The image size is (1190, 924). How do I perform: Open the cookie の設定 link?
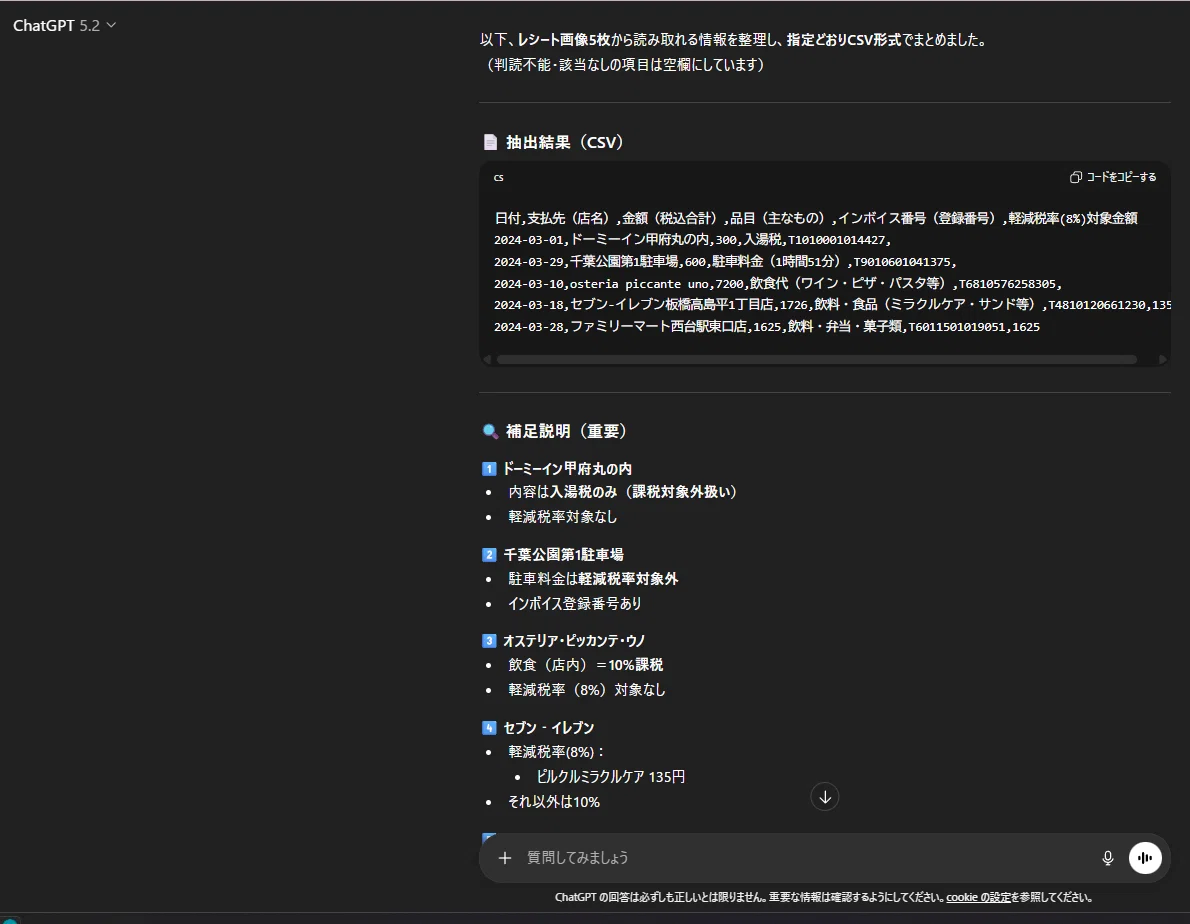[x=978, y=897]
